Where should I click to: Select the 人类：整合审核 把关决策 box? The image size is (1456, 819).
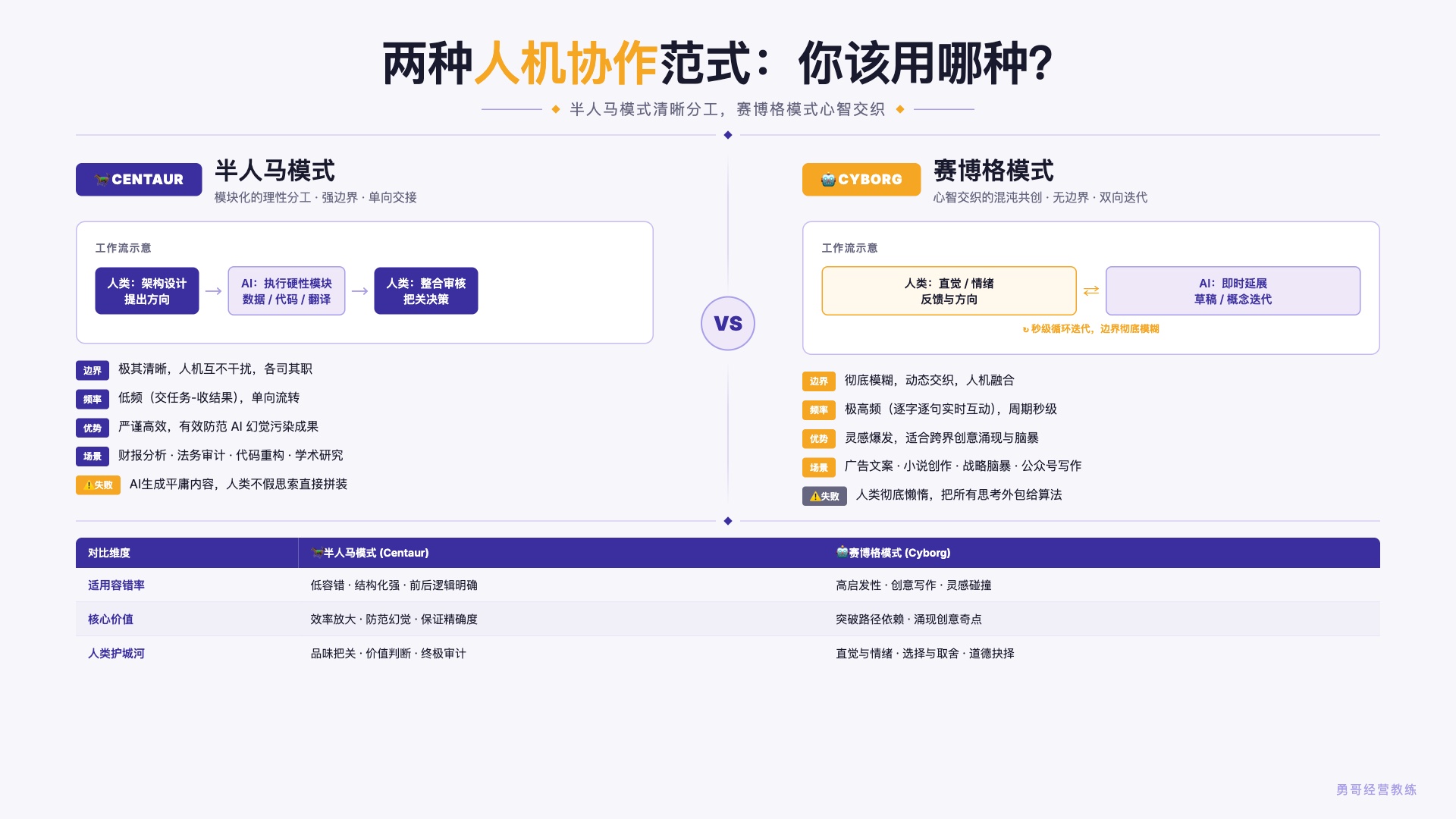(x=426, y=291)
